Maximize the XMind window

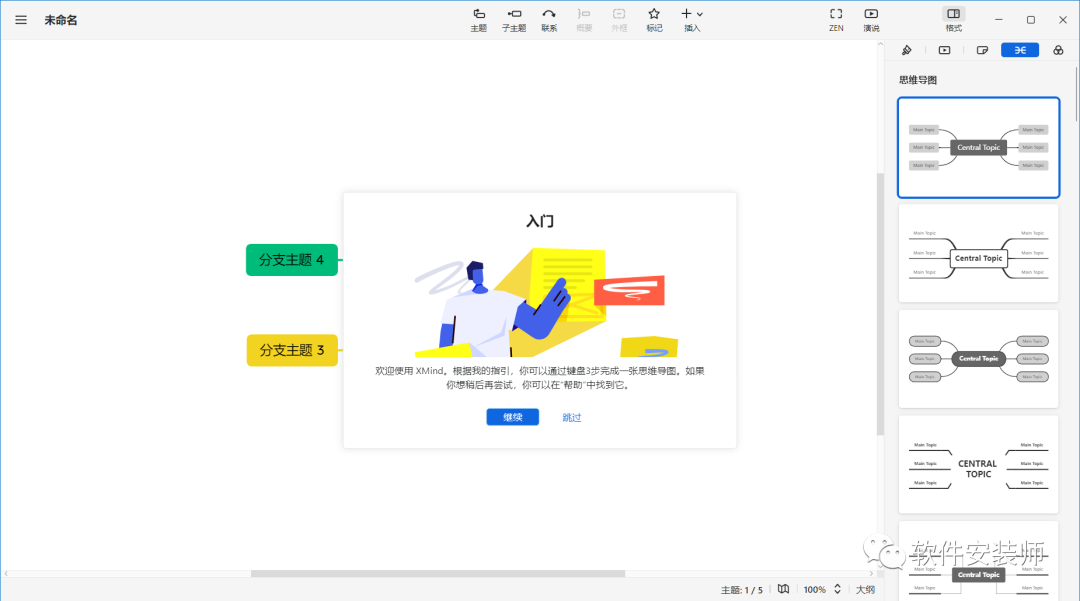tap(1031, 20)
